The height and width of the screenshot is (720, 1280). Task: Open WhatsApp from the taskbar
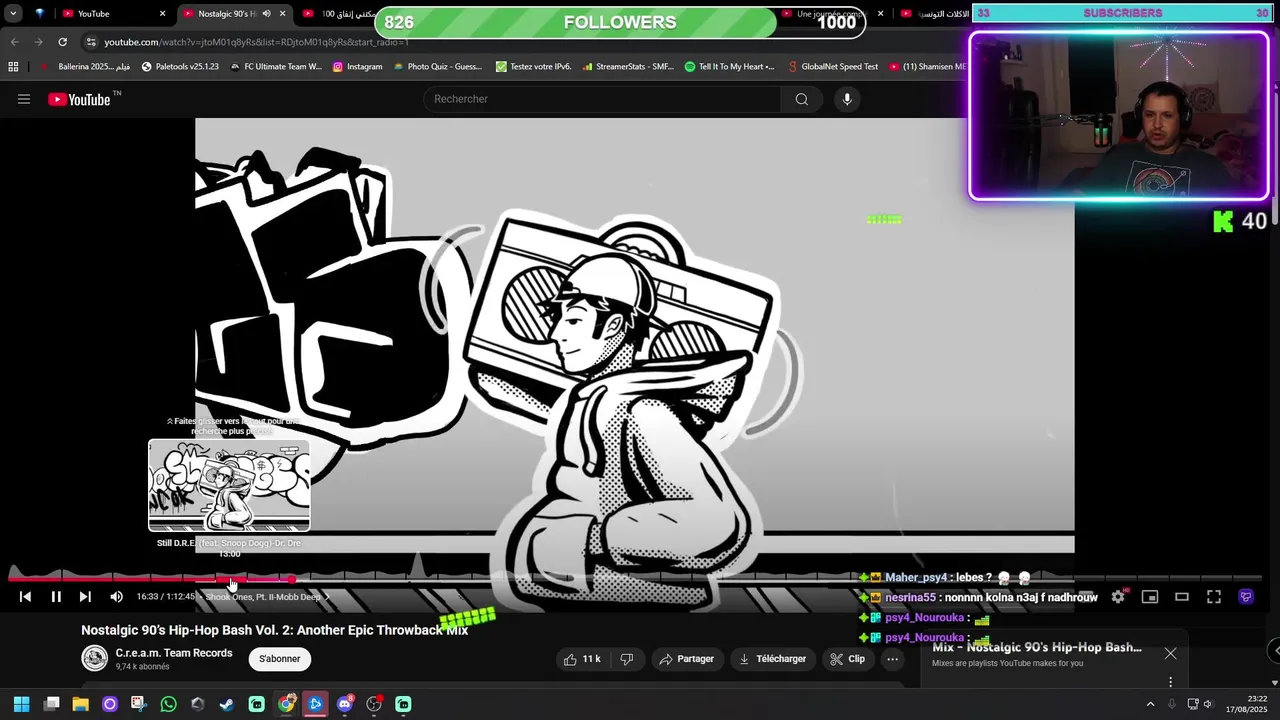pos(168,704)
